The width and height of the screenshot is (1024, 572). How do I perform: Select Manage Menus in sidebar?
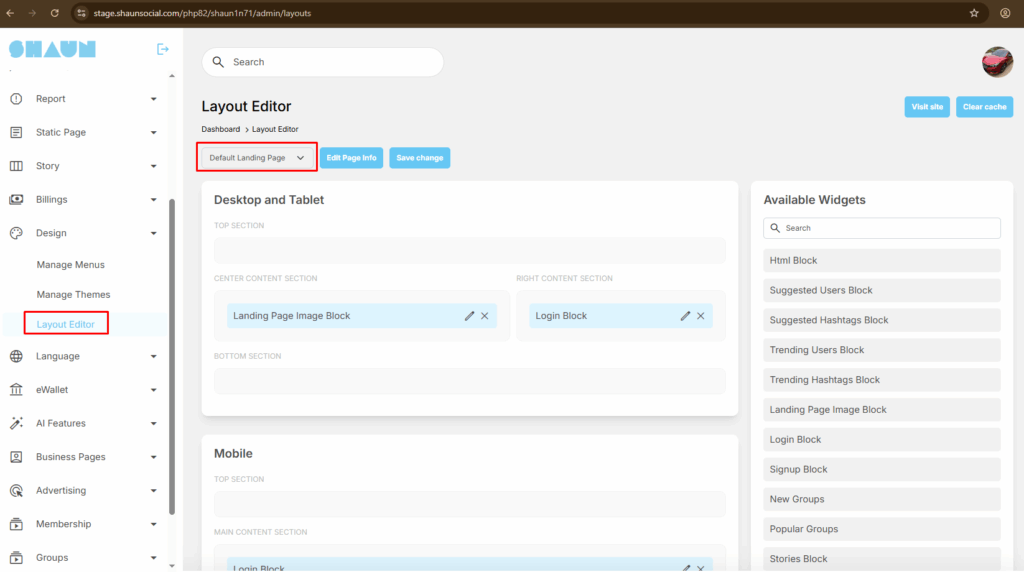click(70, 265)
